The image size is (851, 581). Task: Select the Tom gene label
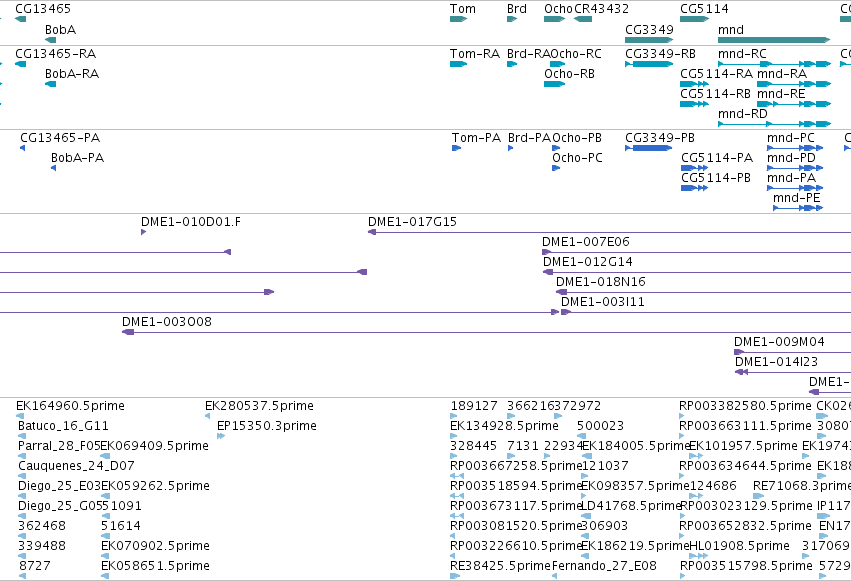tap(463, 9)
